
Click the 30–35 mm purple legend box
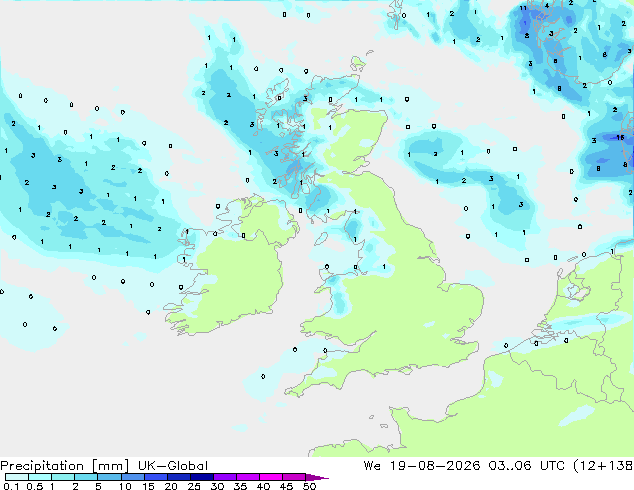(x=225, y=477)
